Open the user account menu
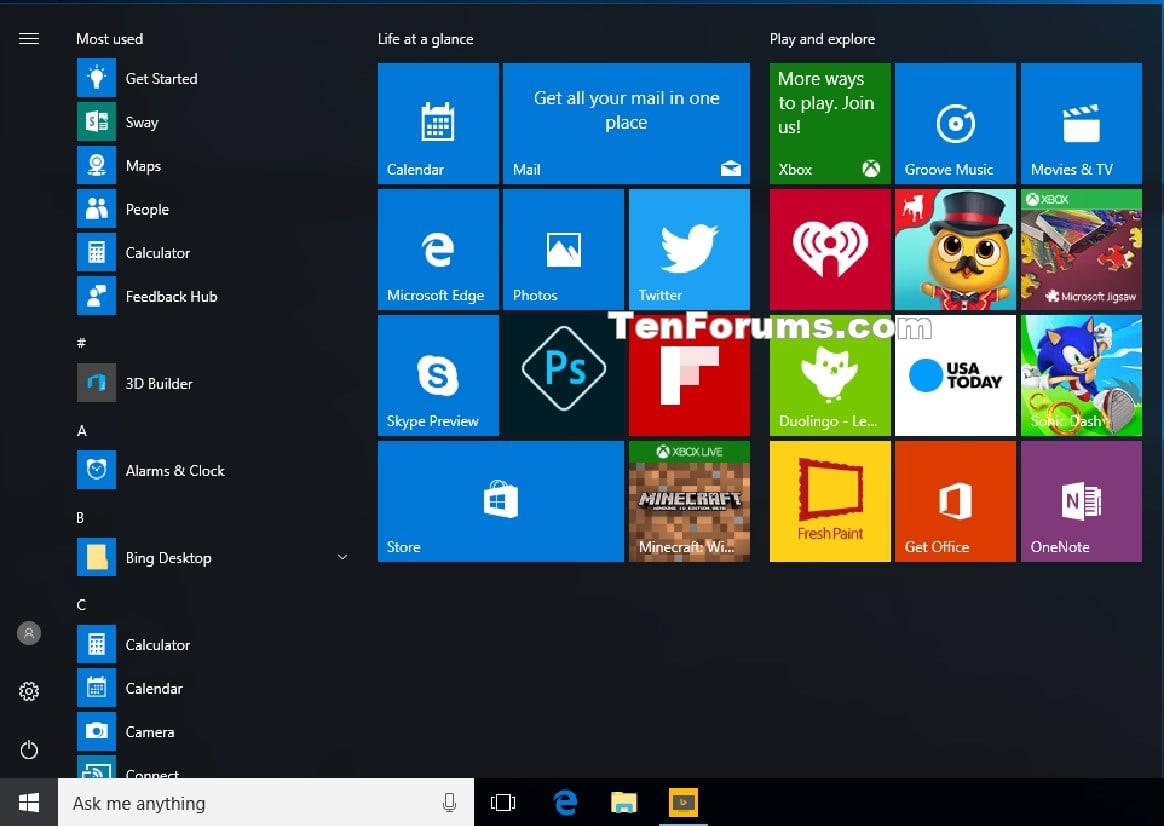The image size is (1164, 826). (29, 632)
